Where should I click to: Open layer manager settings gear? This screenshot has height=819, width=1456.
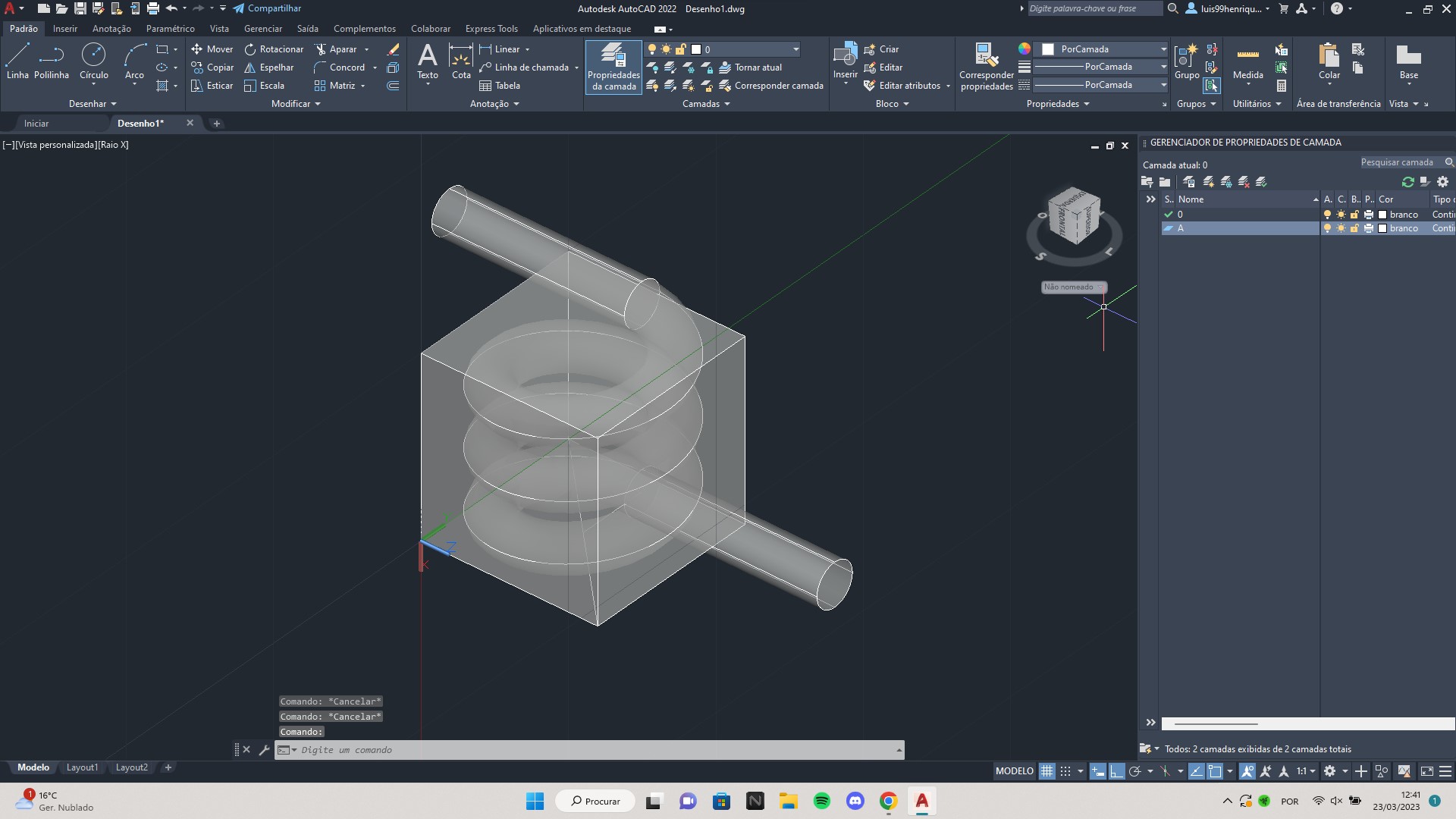[x=1442, y=182]
